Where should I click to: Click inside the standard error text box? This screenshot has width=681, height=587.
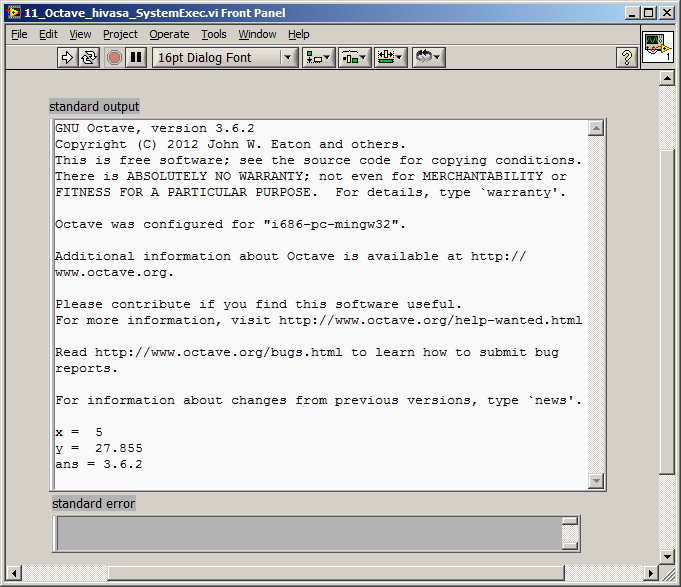point(308,534)
